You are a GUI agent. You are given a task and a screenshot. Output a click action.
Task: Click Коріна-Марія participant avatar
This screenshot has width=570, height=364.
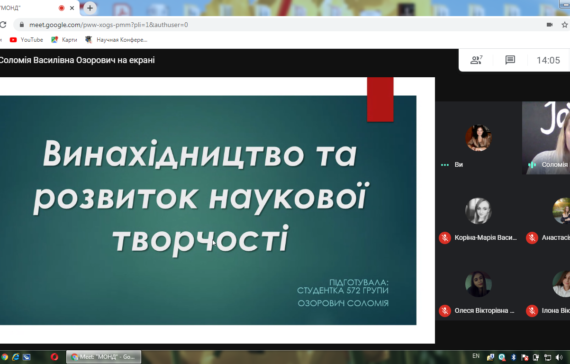(478, 211)
